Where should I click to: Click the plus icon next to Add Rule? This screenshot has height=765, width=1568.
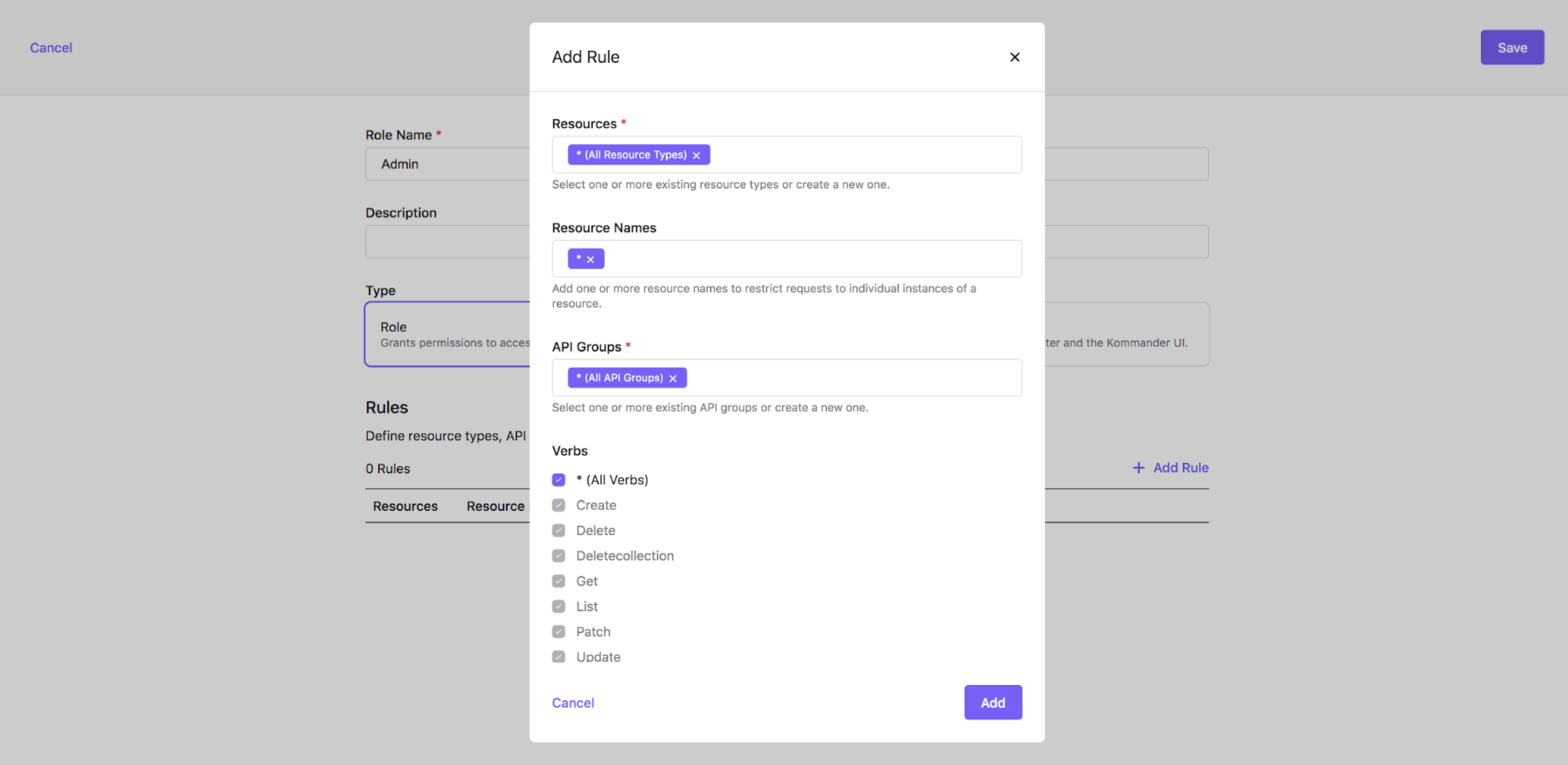(x=1138, y=468)
